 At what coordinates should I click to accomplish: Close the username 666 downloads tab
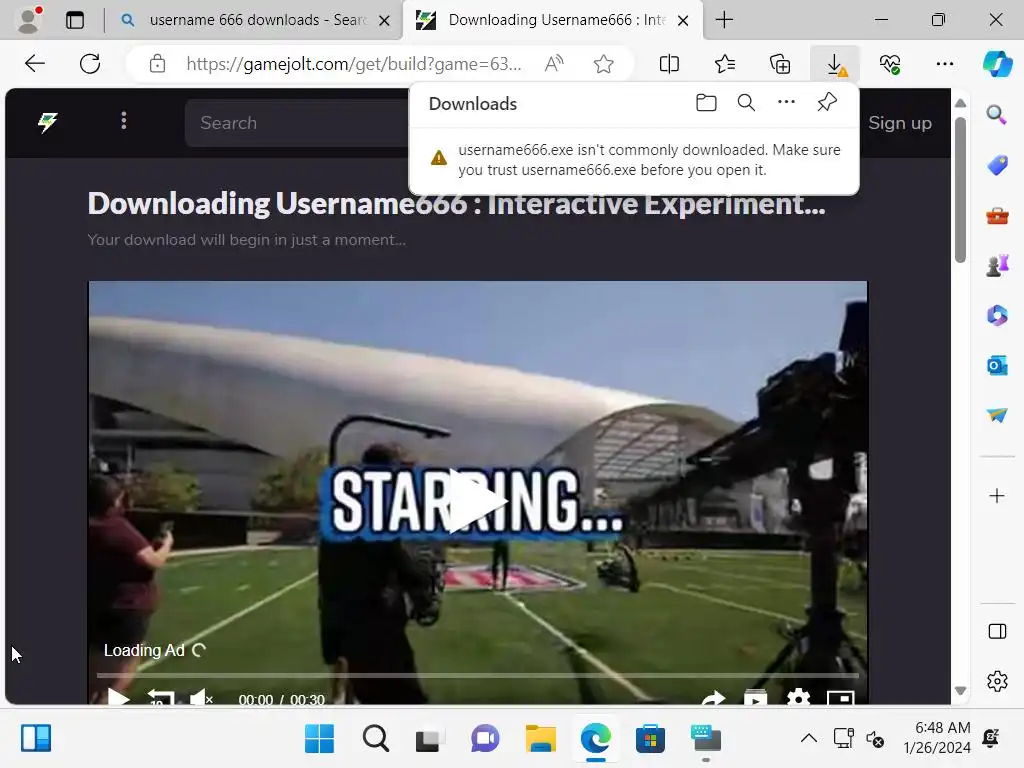(385, 20)
